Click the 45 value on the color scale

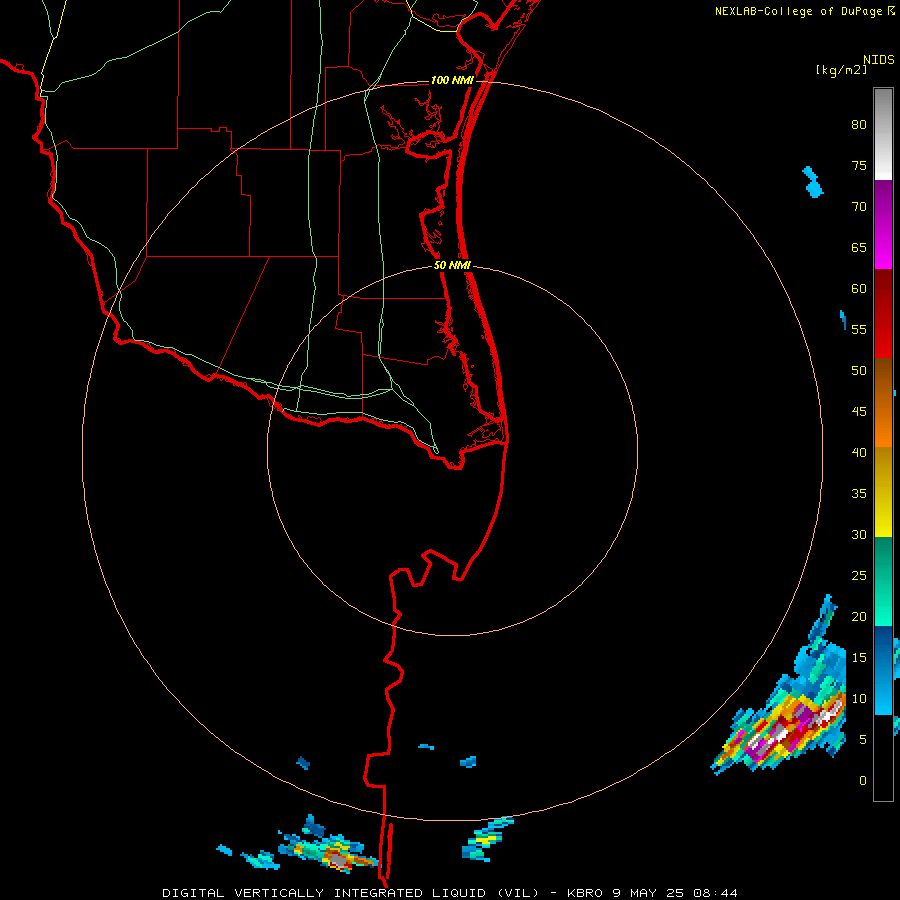[x=859, y=412]
